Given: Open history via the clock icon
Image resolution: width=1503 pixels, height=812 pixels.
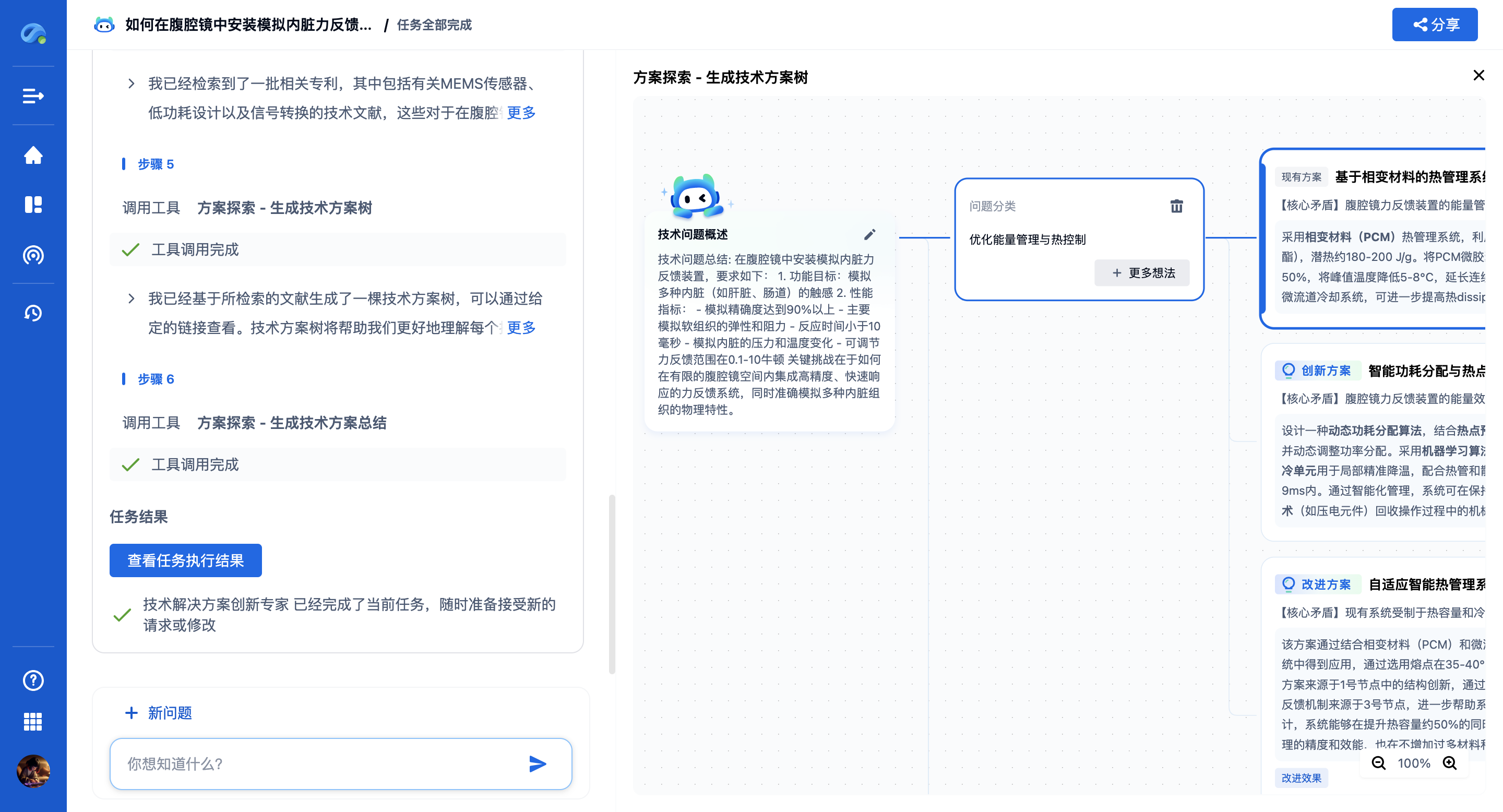Looking at the screenshot, I should [x=33, y=313].
